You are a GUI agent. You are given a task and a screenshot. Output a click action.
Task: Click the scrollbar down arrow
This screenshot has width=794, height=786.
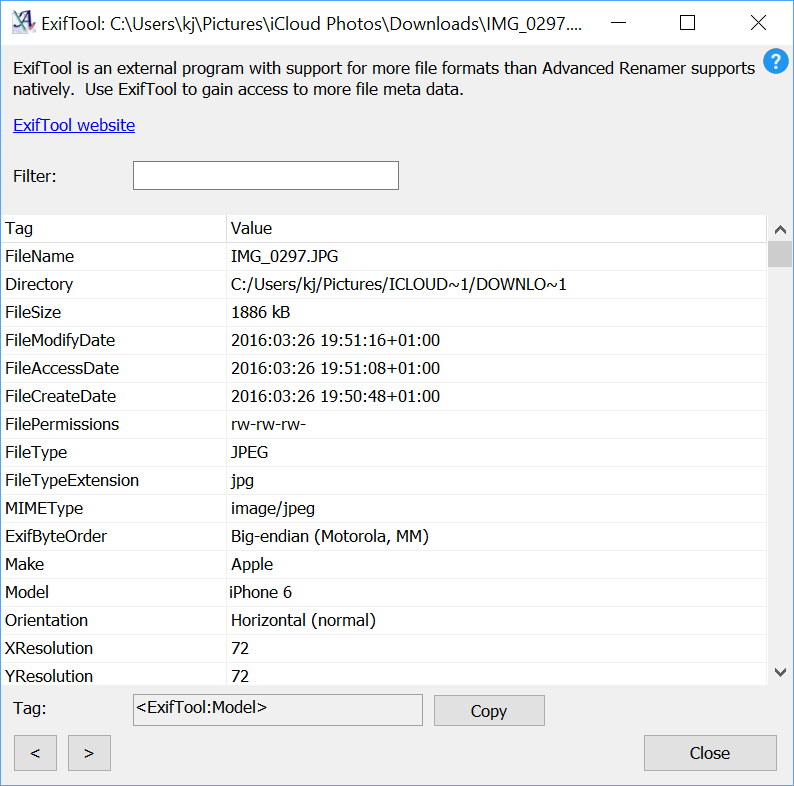pos(780,672)
